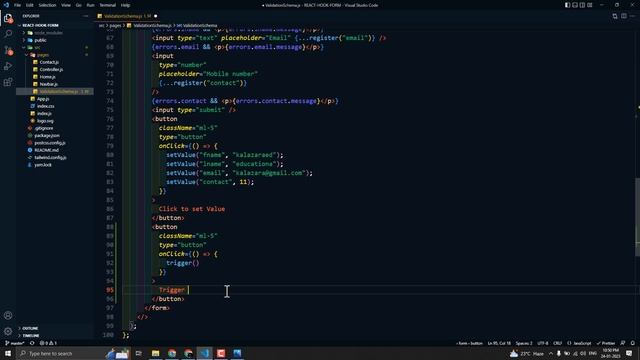The width and height of the screenshot is (640, 360).
Task: Open File Explorer from taskbar
Action: pyautogui.click(x=156, y=353)
